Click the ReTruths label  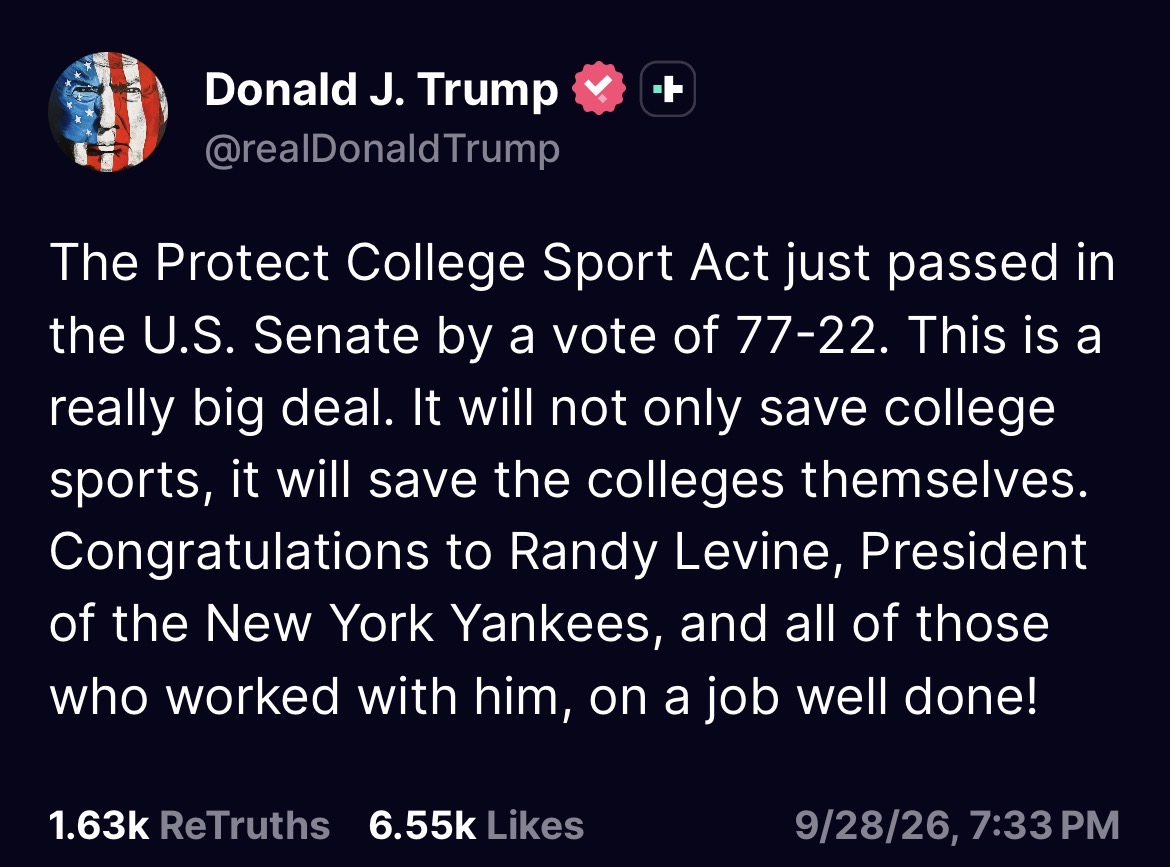click(x=245, y=825)
